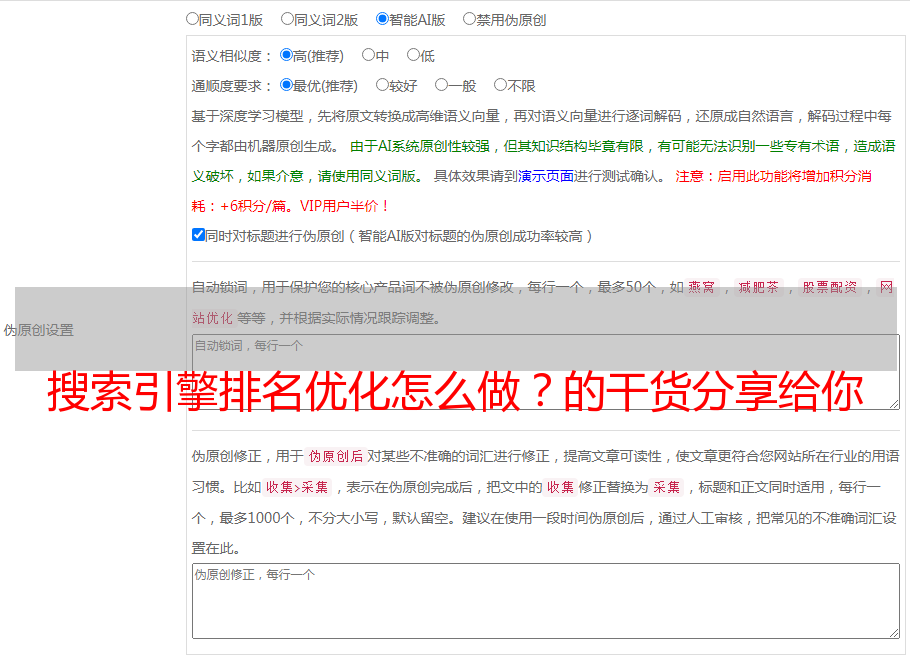Click the 收集>采集 example tag
Image resolution: width=911 pixels, height=658 pixels.
[x=297, y=487]
